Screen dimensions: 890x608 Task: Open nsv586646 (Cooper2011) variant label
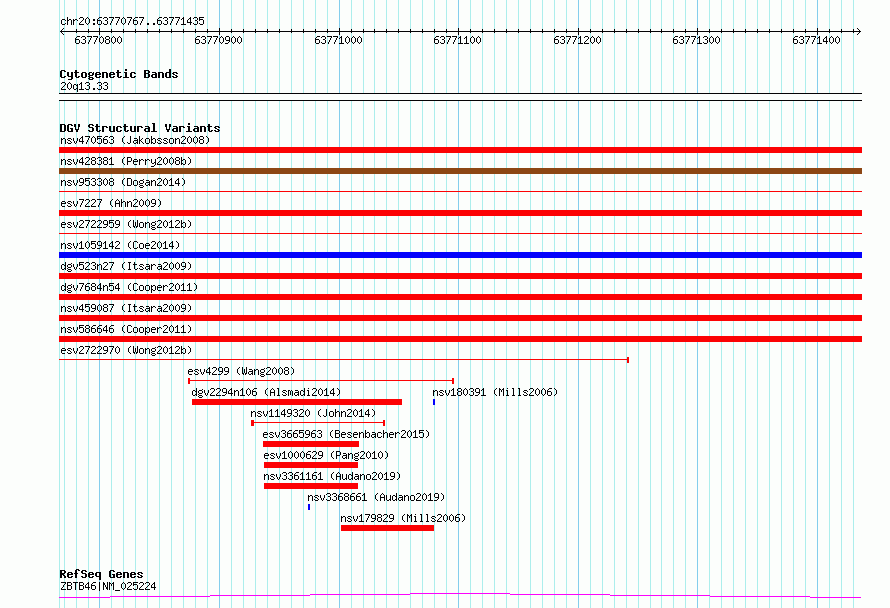pyautogui.click(x=126, y=329)
